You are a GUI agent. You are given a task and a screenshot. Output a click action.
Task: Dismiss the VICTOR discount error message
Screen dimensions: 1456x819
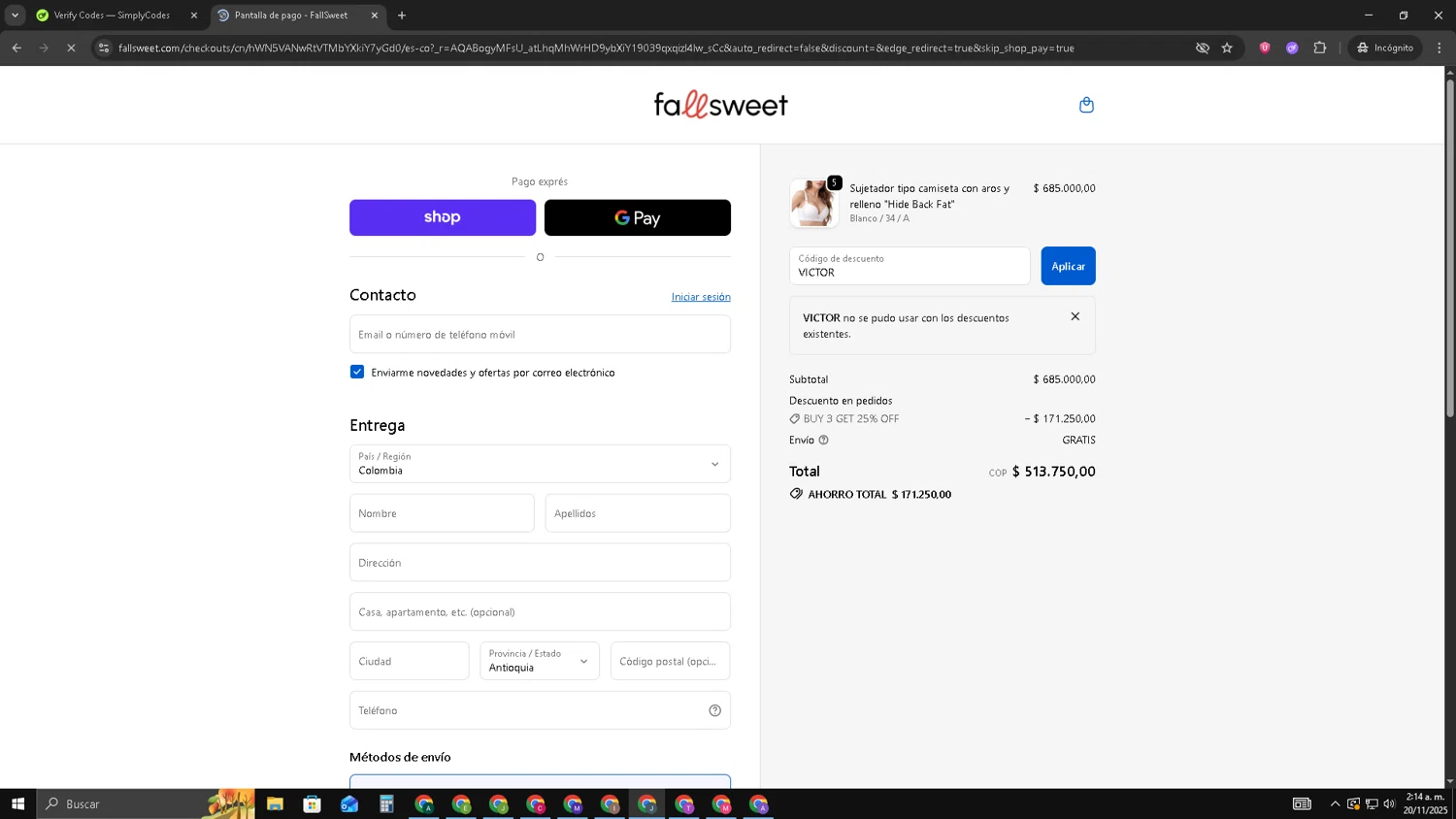pos(1075,316)
